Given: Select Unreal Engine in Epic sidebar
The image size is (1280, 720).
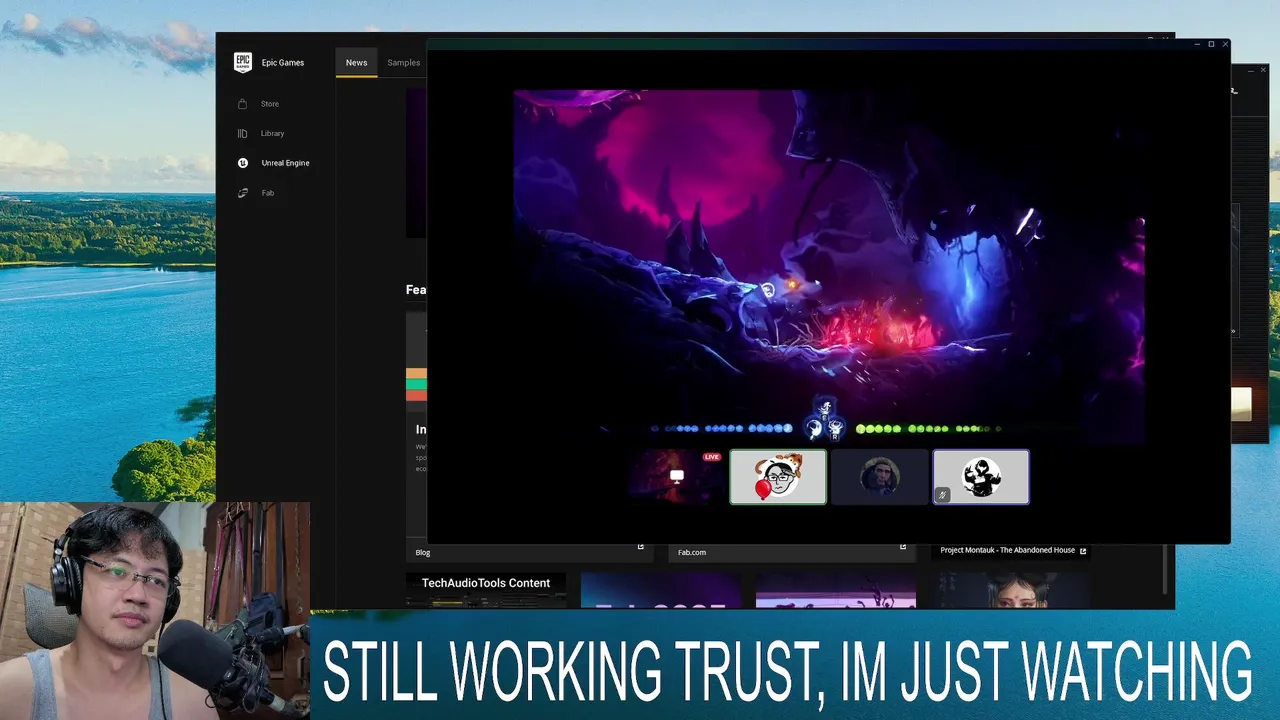Looking at the screenshot, I should tap(274, 163).
